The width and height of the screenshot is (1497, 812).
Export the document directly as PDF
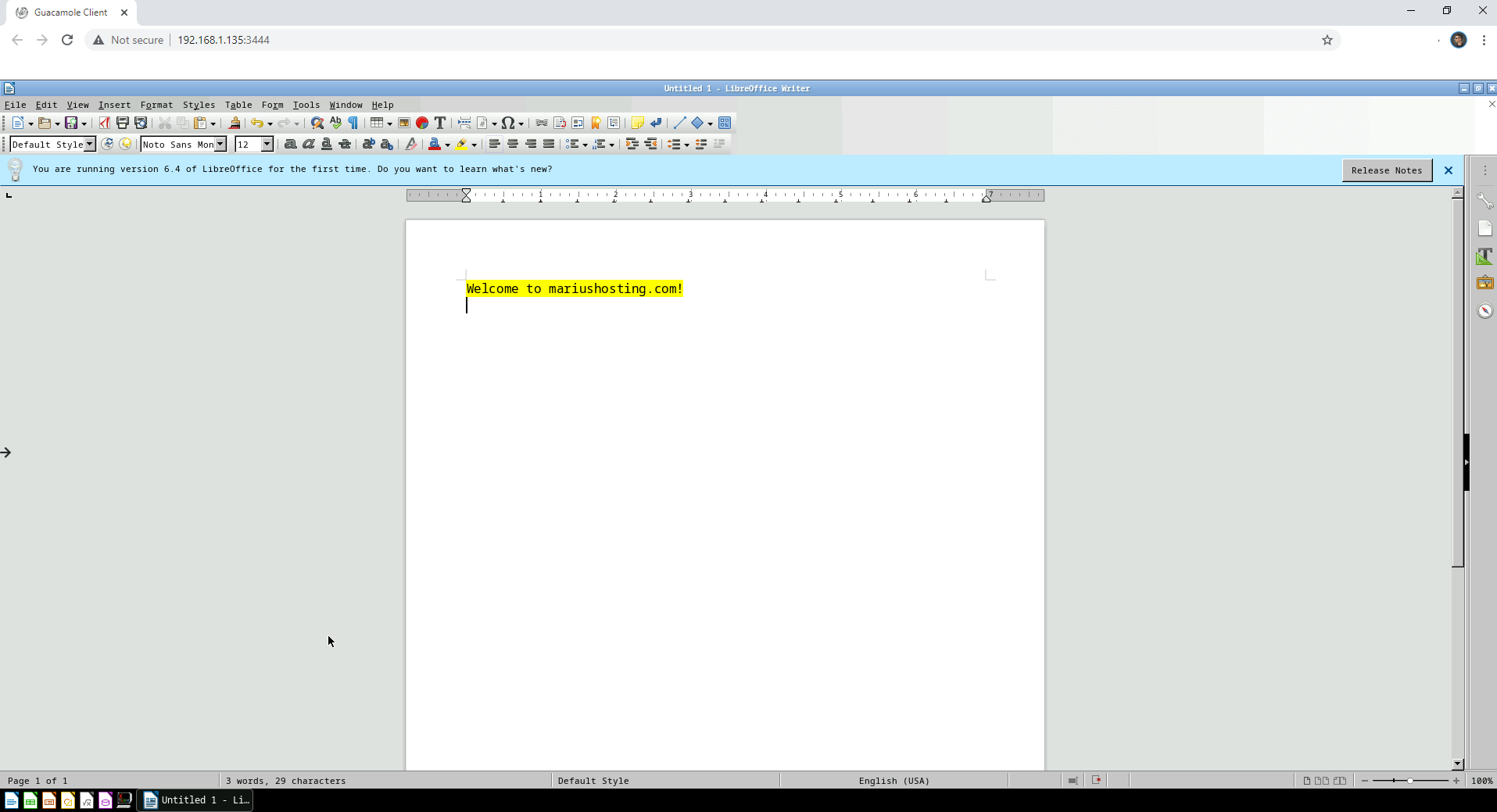(104, 123)
